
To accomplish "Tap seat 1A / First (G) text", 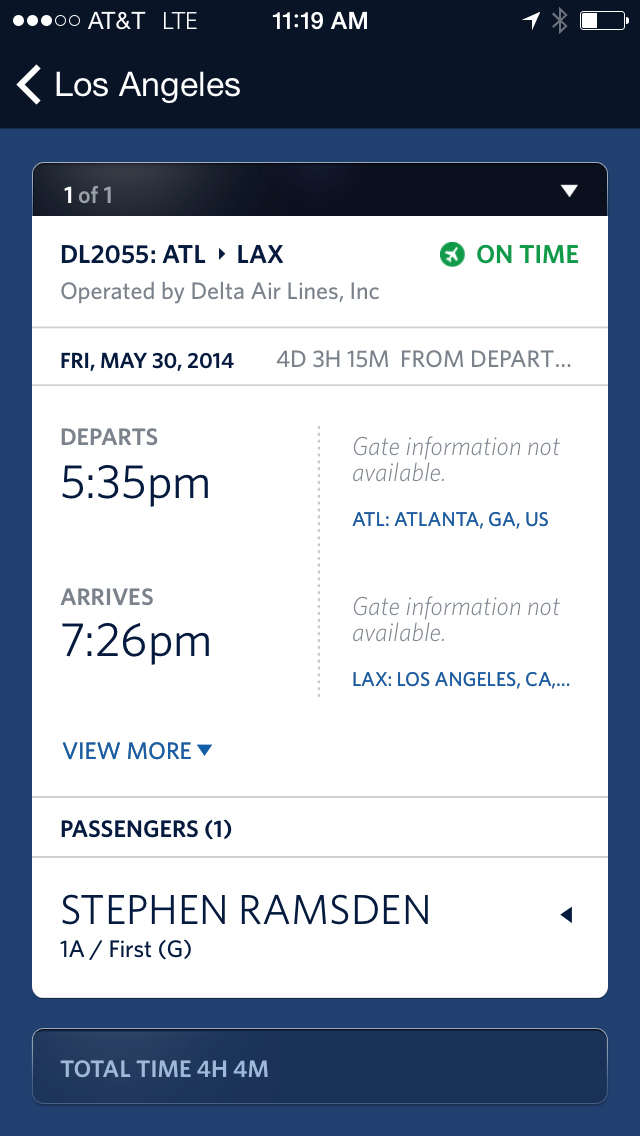I will [126, 949].
